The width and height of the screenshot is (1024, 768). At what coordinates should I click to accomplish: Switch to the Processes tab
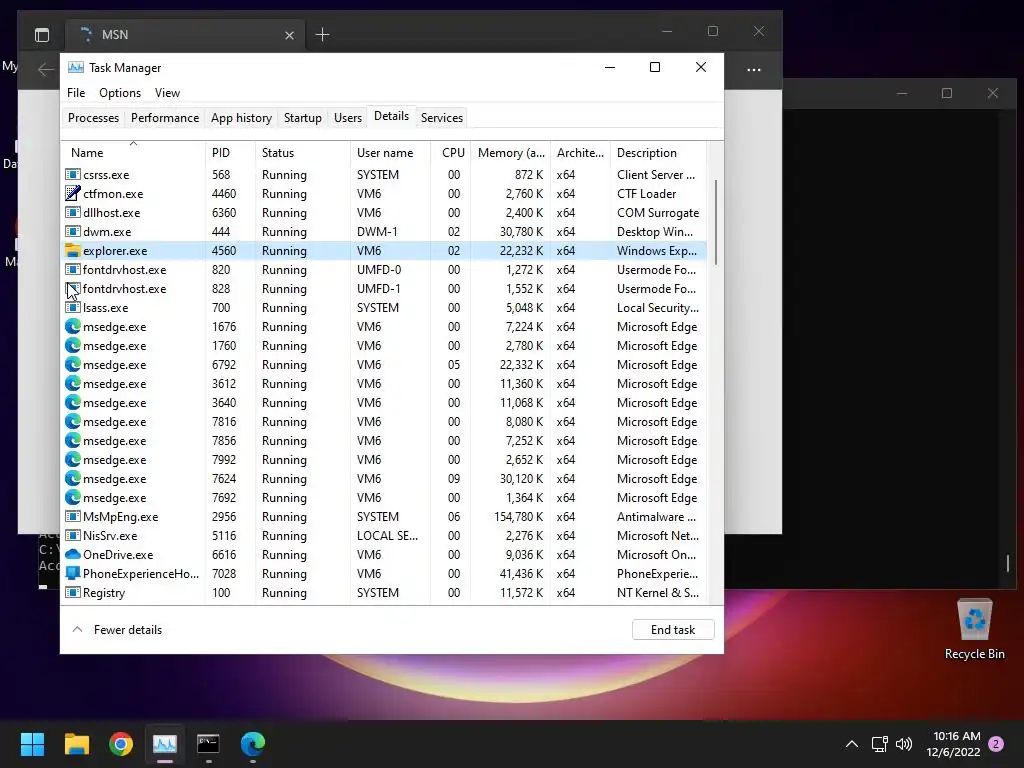coord(93,118)
